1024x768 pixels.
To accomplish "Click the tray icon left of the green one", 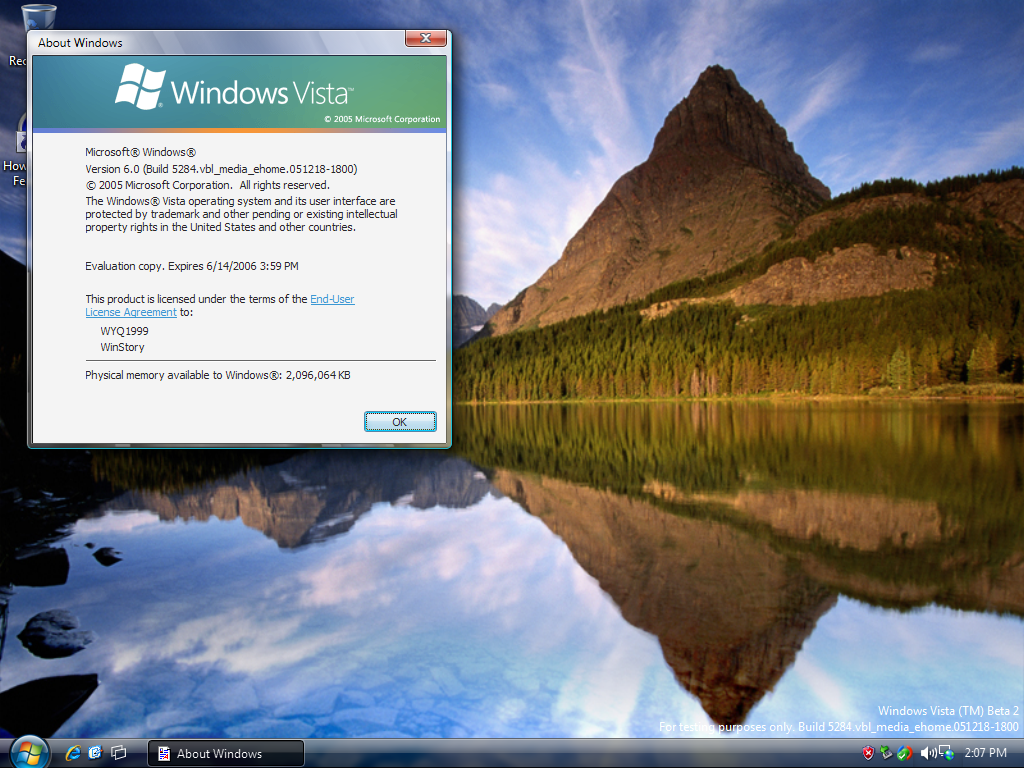I will coord(886,753).
